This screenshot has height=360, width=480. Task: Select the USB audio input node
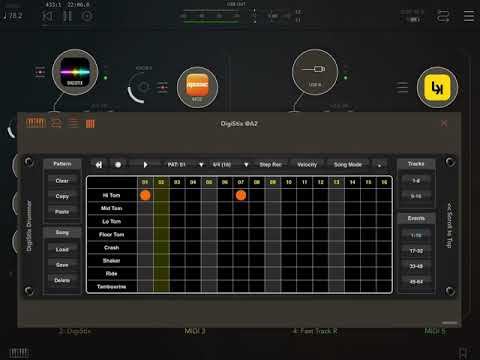coord(315,72)
